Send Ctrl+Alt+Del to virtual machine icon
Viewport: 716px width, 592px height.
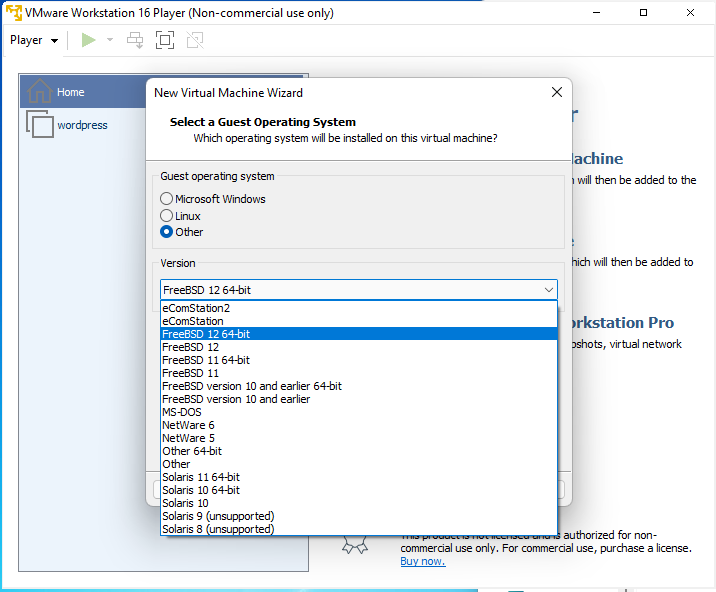coord(135,40)
